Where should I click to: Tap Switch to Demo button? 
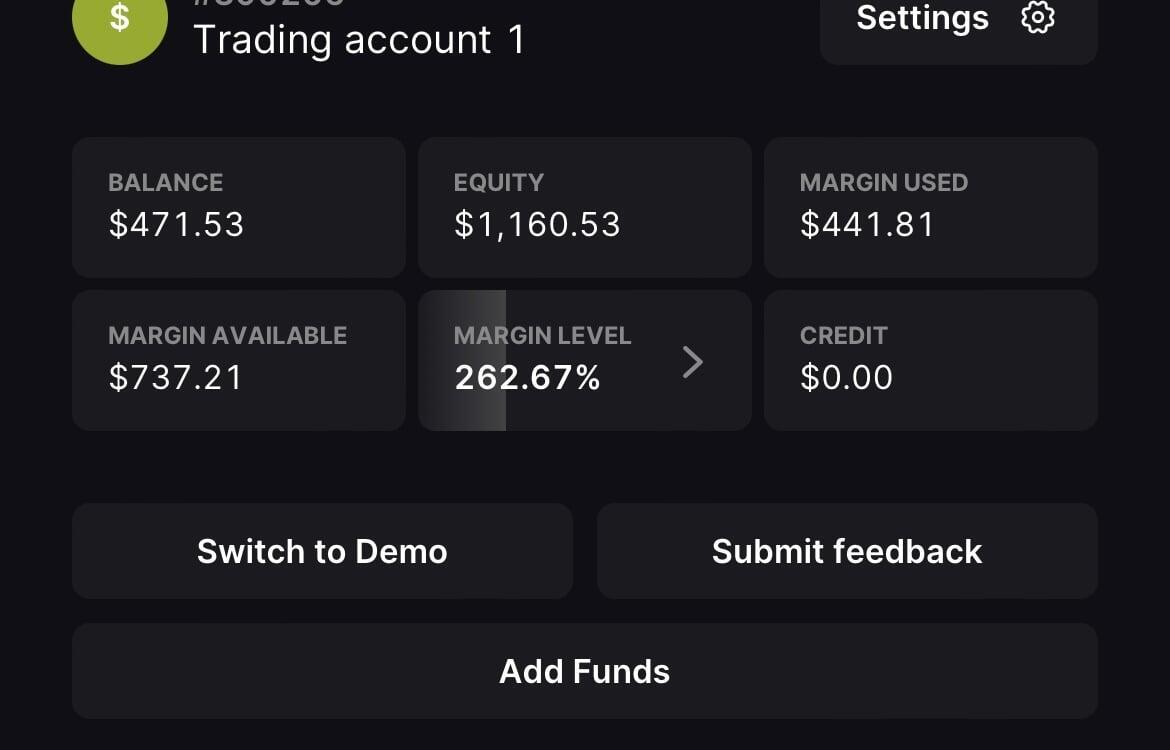(x=322, y=551)
